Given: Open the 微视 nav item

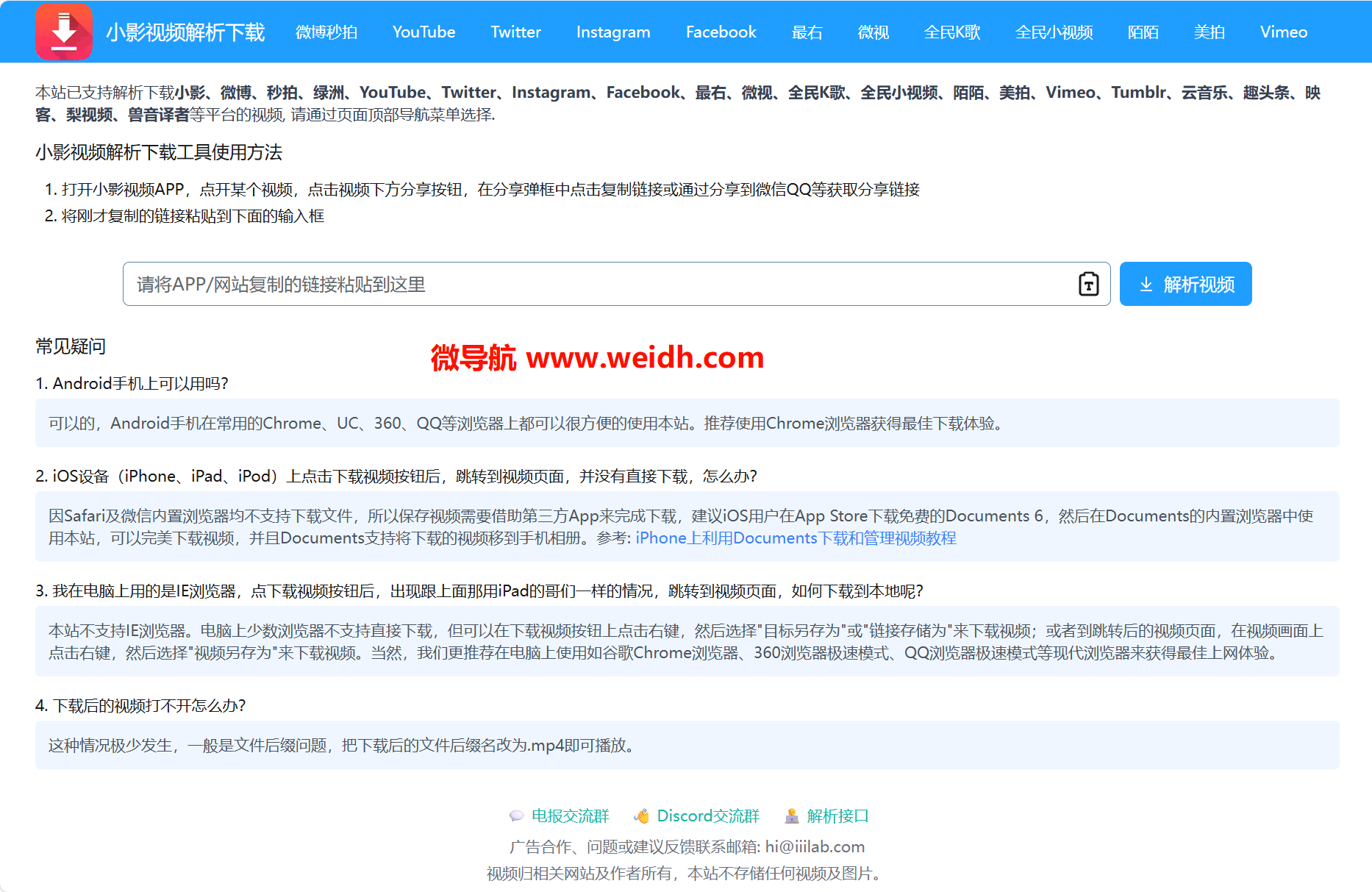Looking at the screenshot, I should [x=873, y=32].
